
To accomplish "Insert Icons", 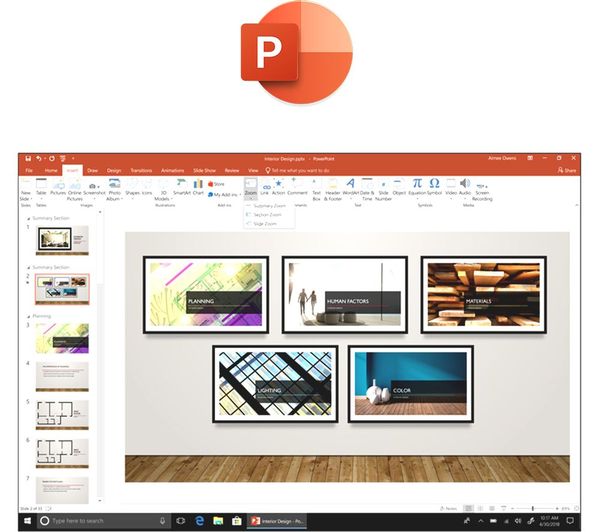I will click(147, 188).
